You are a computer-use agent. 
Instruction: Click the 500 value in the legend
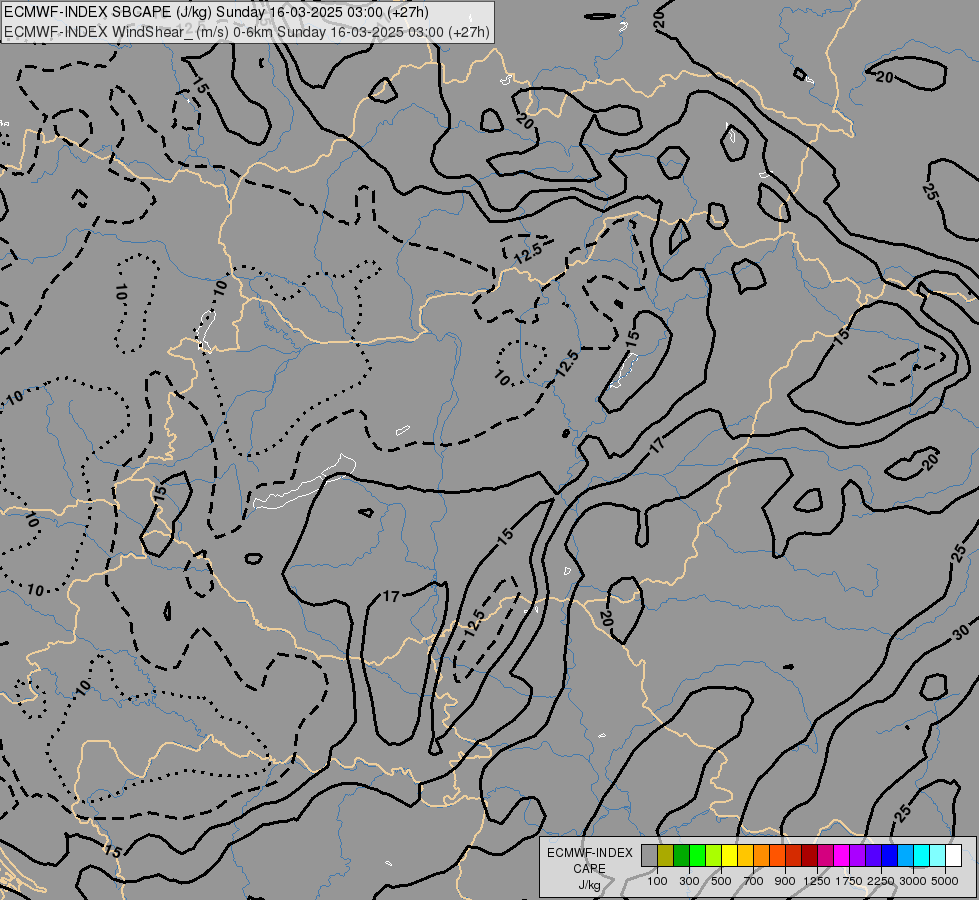coord(721,881)
